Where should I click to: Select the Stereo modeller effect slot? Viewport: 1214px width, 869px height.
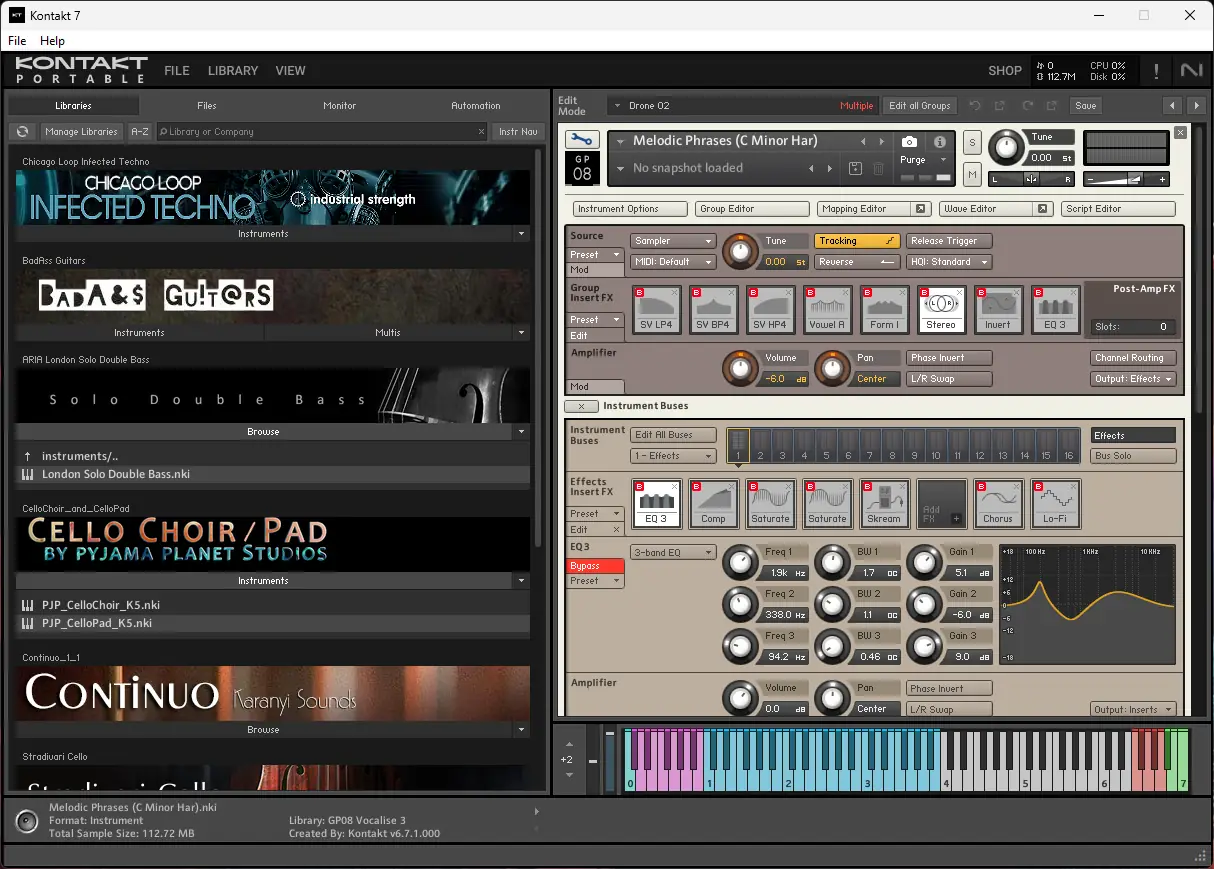click(941, 308)
